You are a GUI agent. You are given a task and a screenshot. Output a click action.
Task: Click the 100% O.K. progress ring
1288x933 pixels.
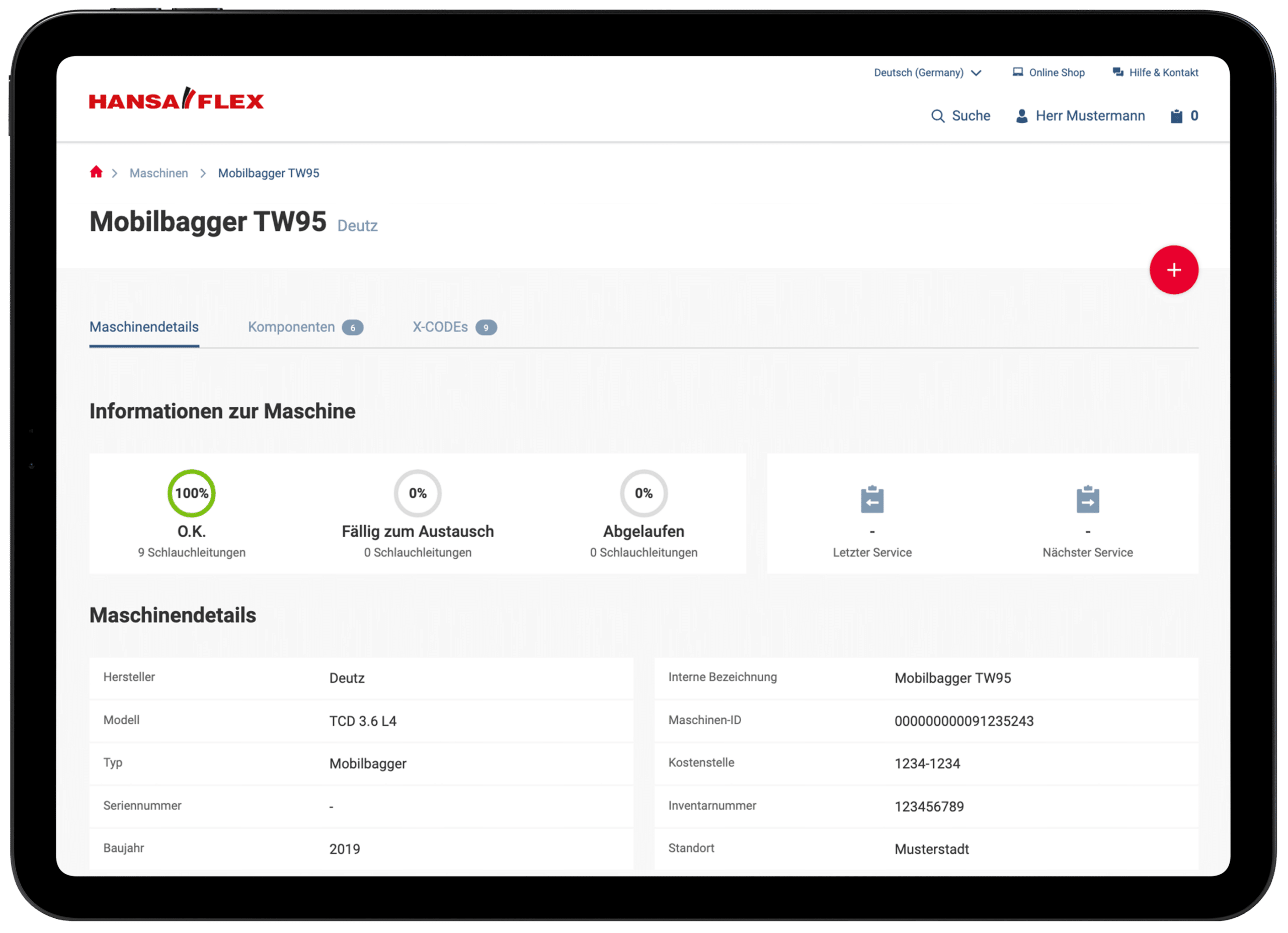191,493
